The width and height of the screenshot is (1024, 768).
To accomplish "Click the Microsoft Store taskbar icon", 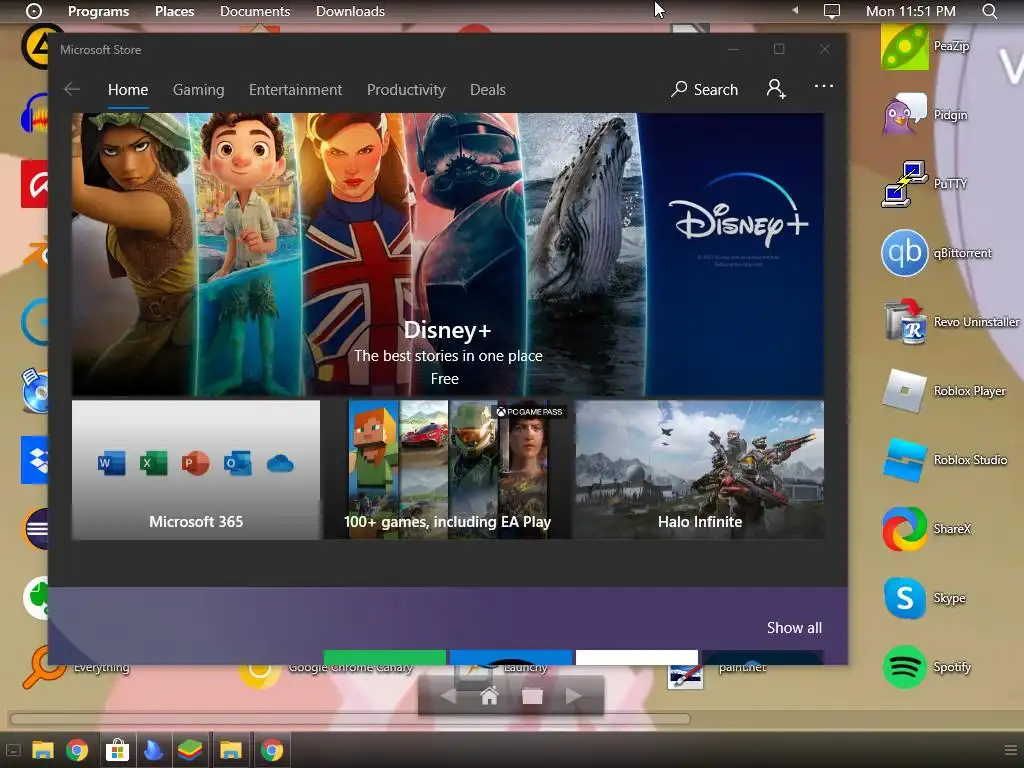I will pyautogui.click(x=118, y=750).
